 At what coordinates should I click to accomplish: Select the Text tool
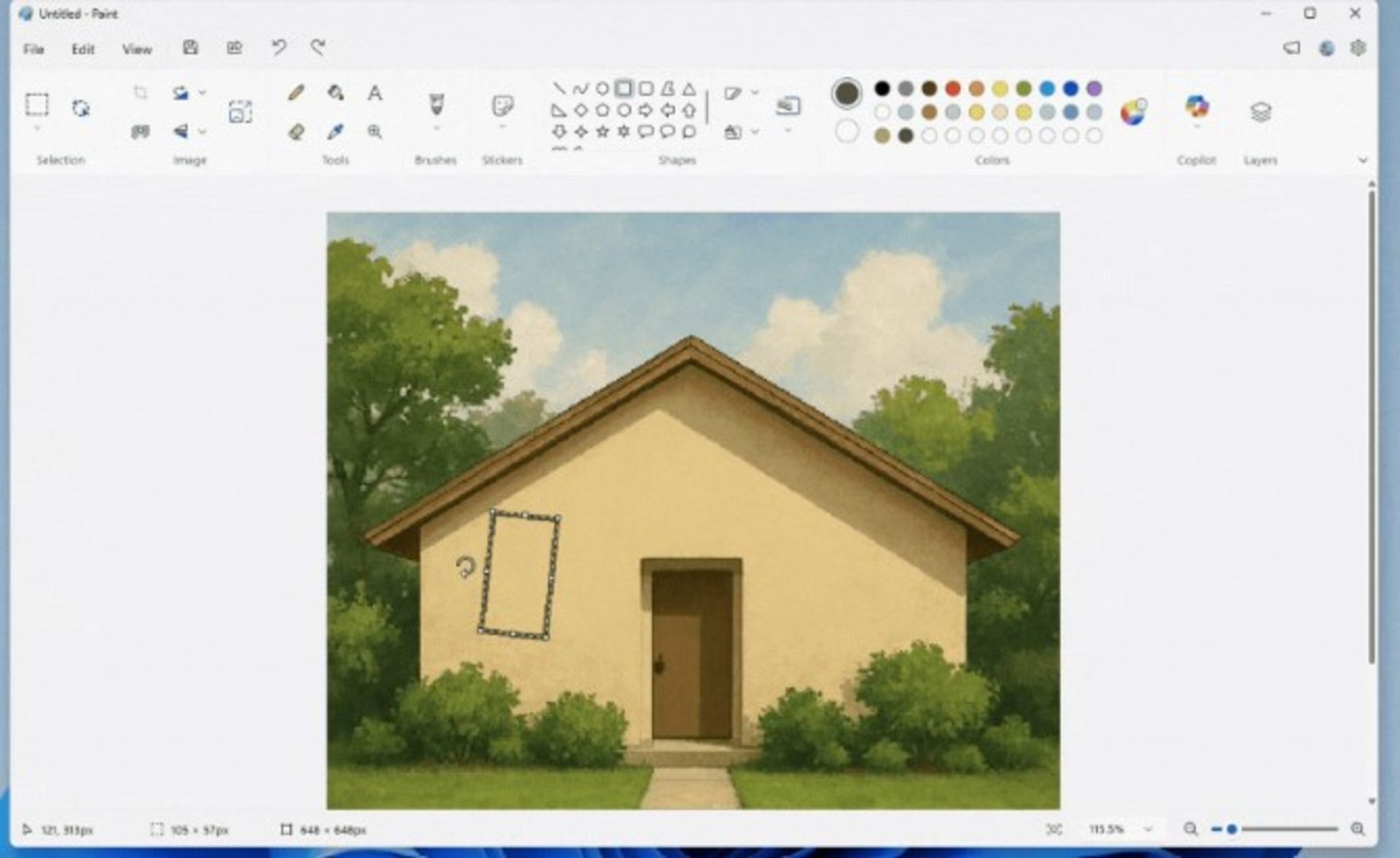[375, 93]
